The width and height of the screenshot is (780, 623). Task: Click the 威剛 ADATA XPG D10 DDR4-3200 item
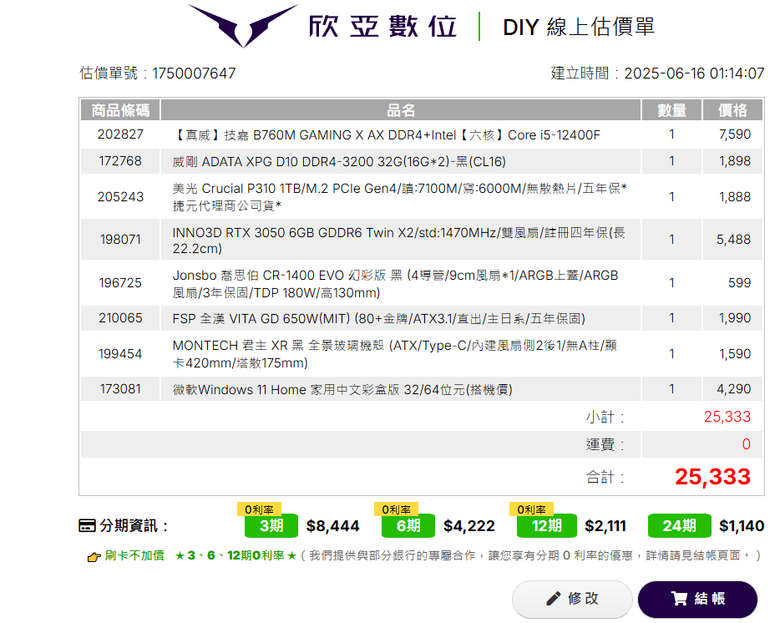point(339,162)
